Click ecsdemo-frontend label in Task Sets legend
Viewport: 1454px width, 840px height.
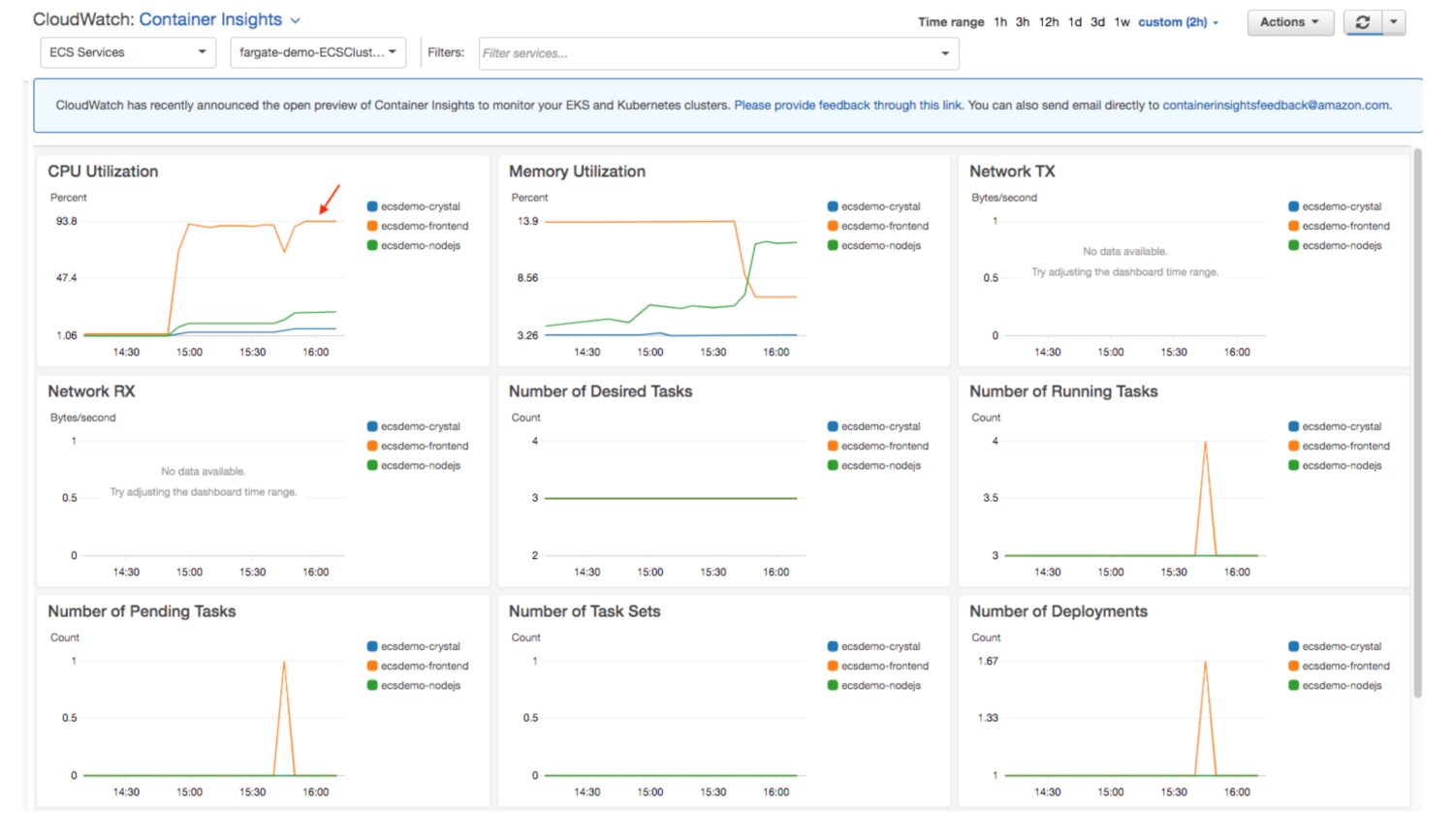pos(885,666)
